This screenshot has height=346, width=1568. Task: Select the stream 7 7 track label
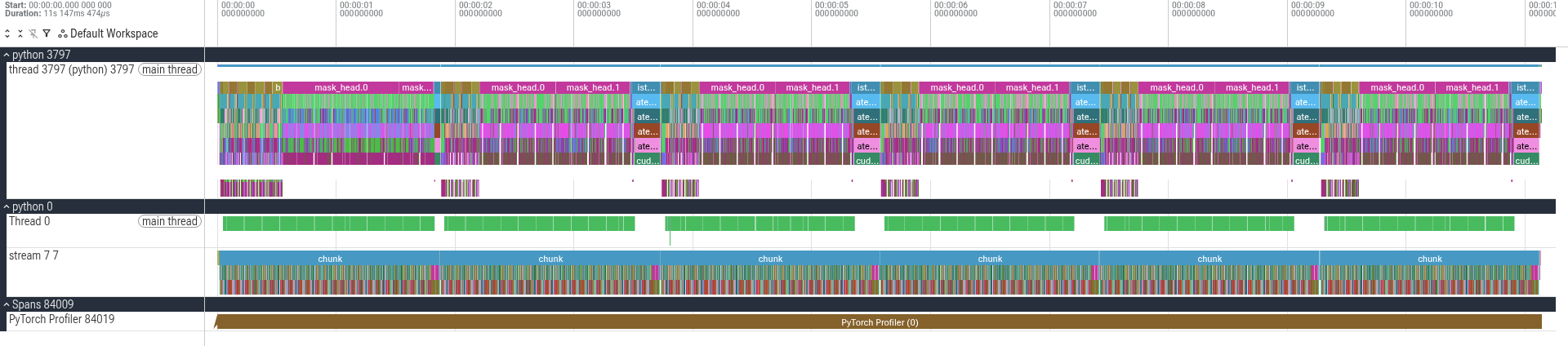(33, 255)
